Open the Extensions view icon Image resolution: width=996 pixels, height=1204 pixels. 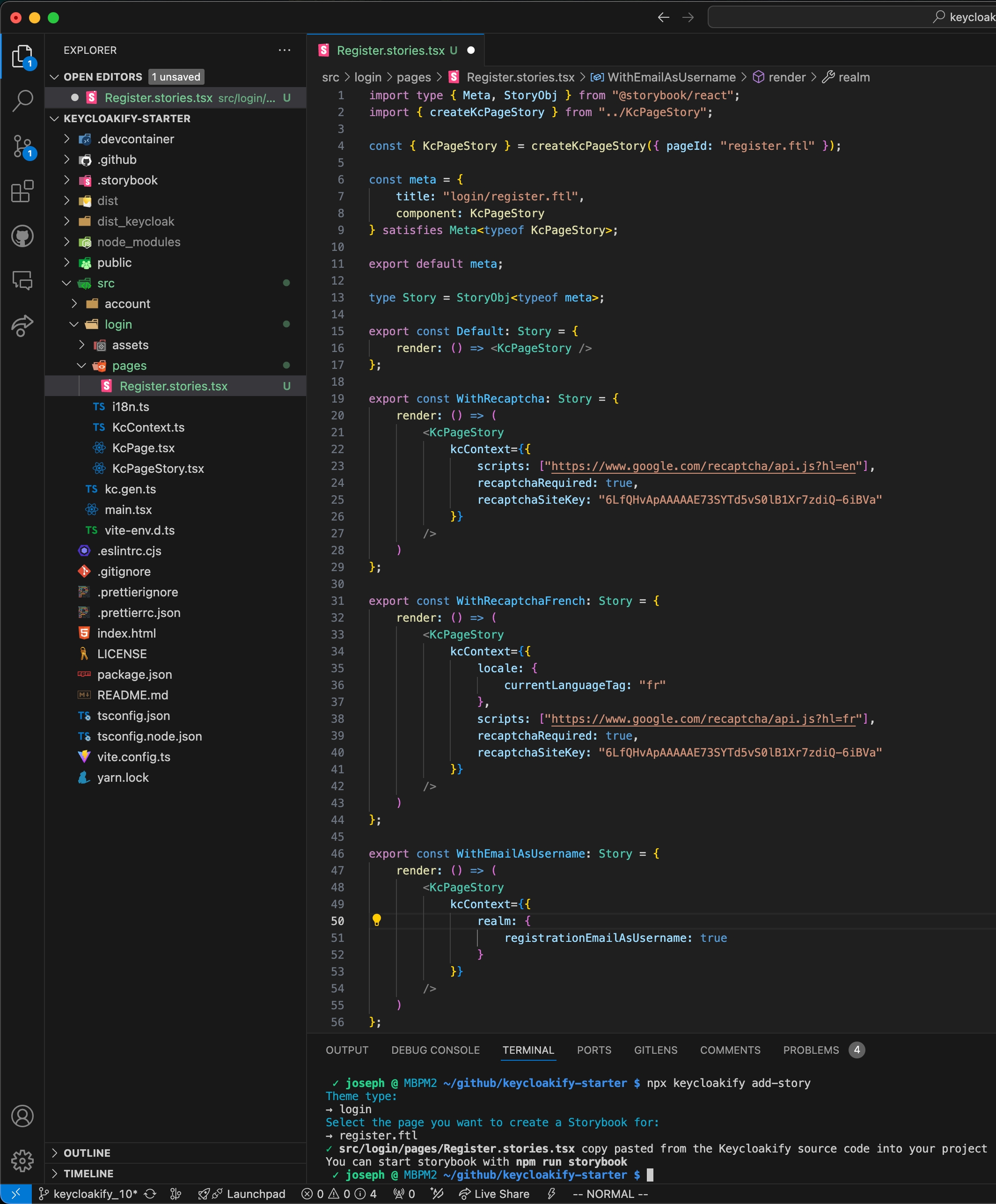[x=22, y=191]
